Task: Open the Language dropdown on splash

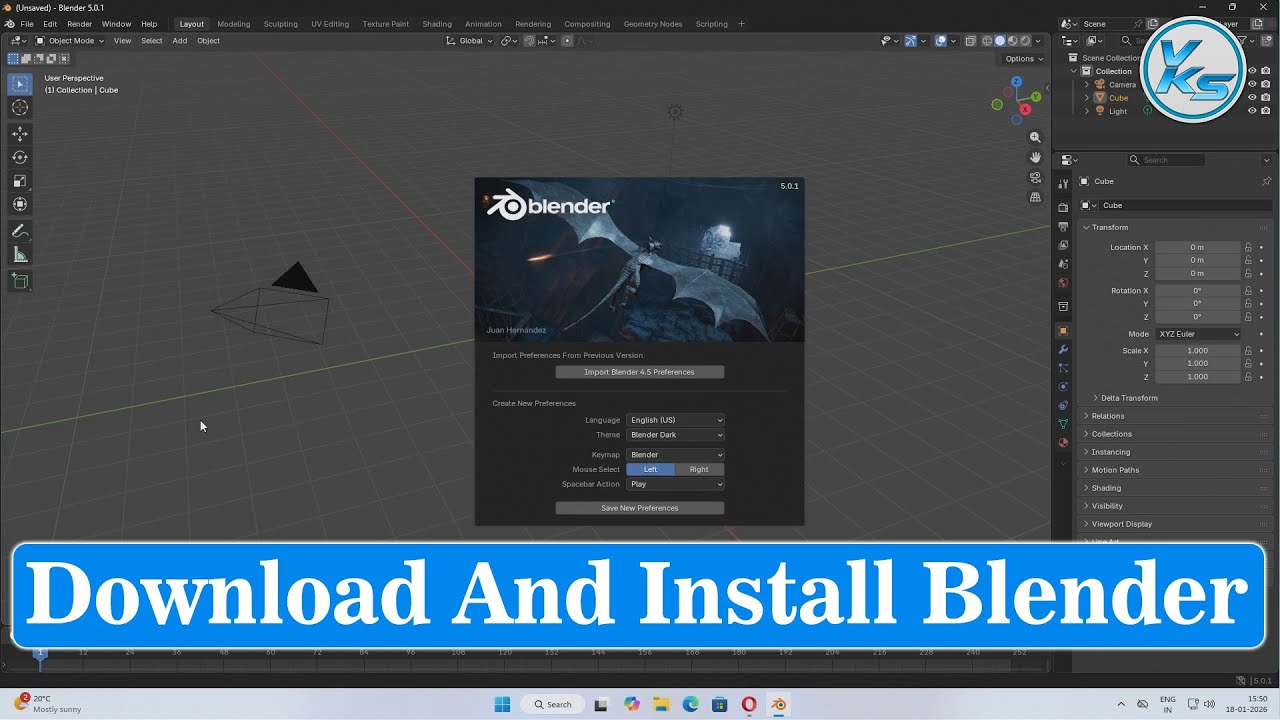Action: click(x=675, y=420)
